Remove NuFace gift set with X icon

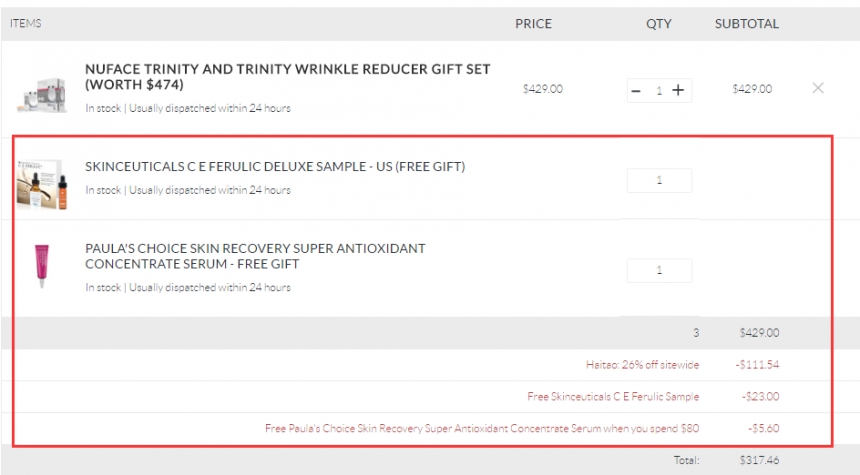[x=818, y=88]
